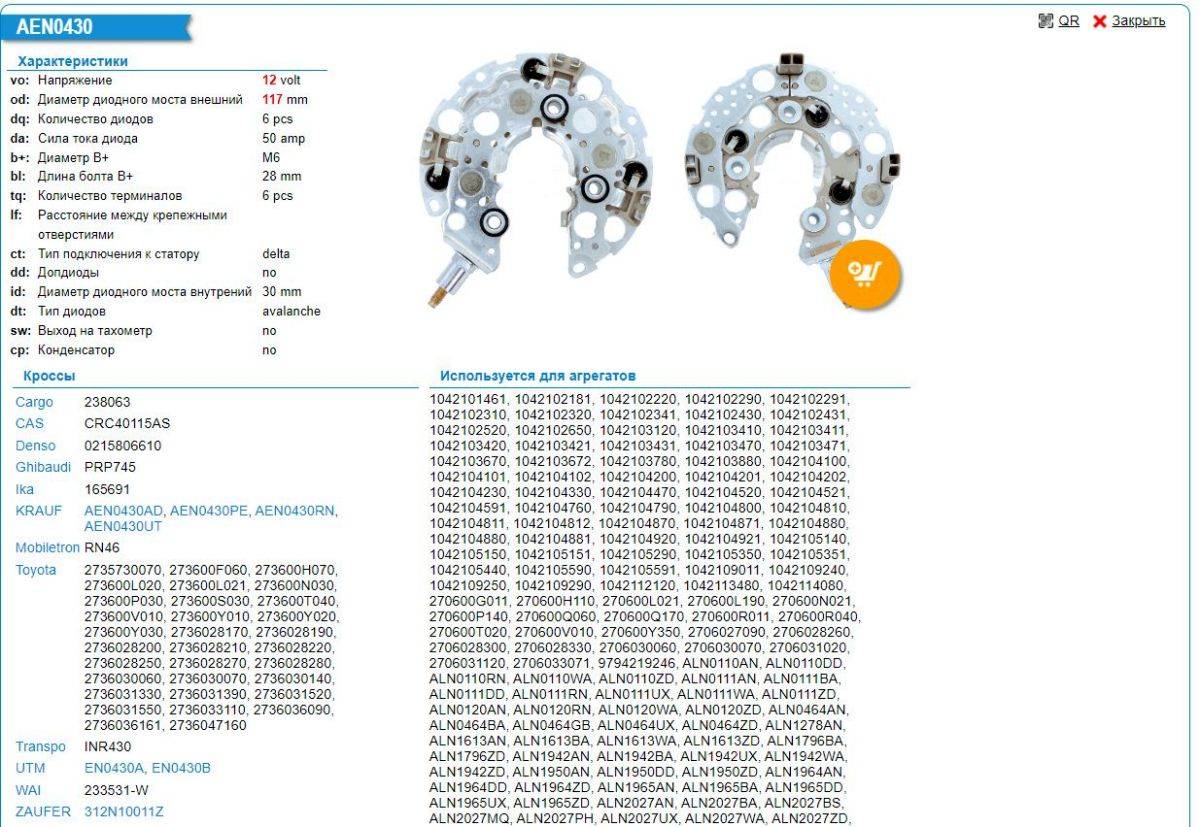Image resolution: width=1200 pixels, height=827 pixels.
Task: Open KRAUF cross AEN0430UT
Action: [123, 526]
